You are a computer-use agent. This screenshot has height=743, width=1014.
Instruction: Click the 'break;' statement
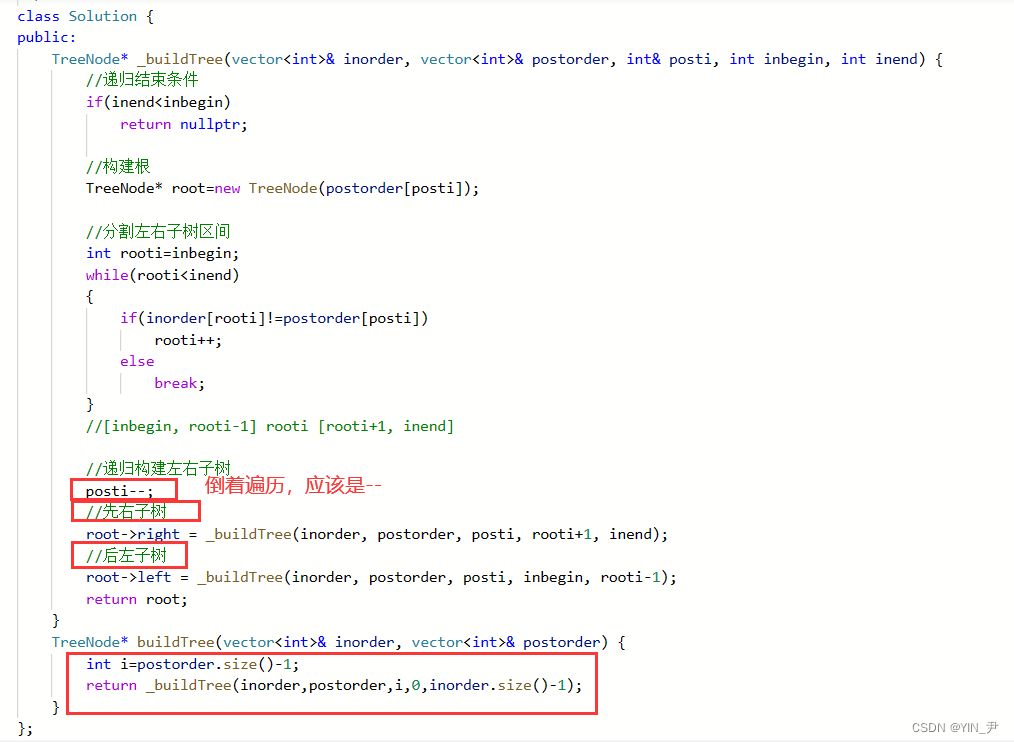pos(179,383)
